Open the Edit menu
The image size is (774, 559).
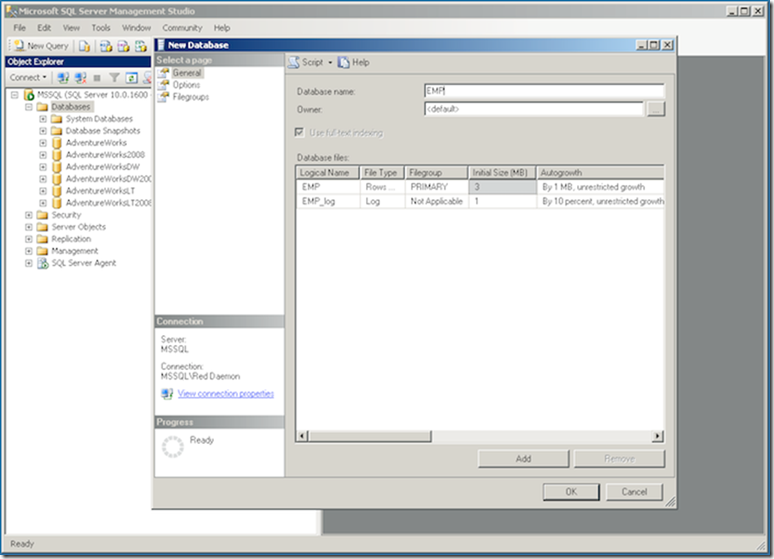coord(44,28)
